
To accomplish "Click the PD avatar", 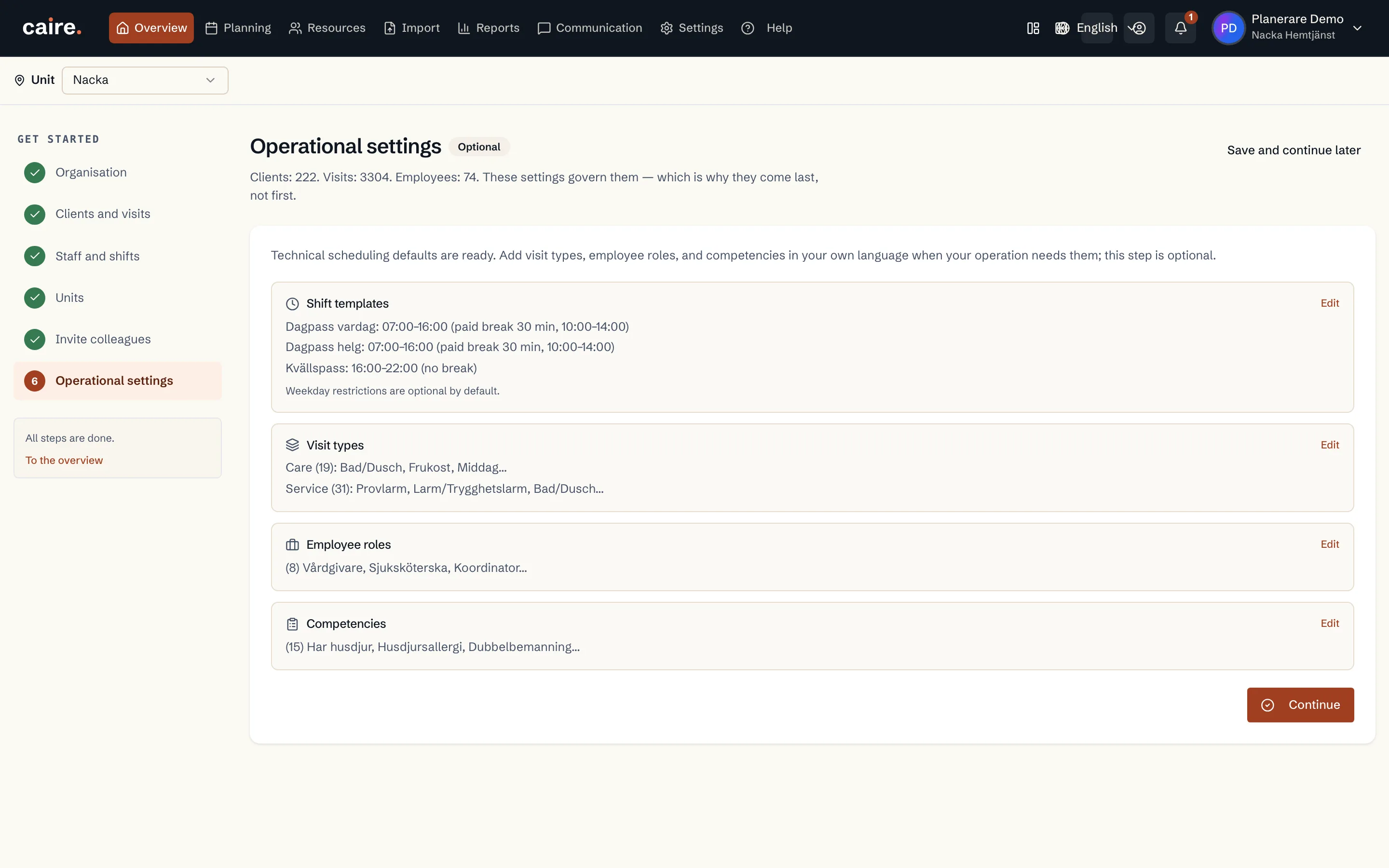I will (1228, 27).
